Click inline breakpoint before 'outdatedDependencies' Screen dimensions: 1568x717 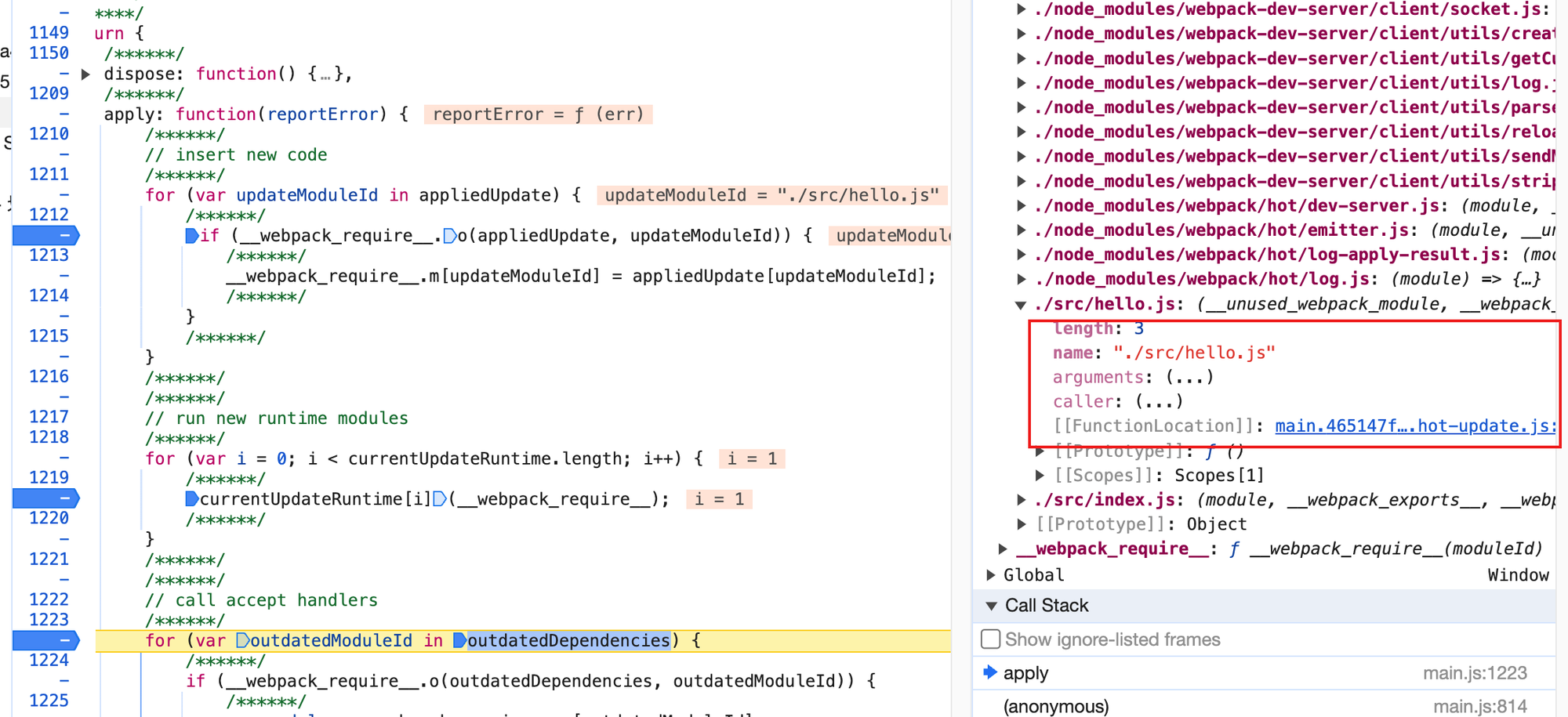(459, 641)
